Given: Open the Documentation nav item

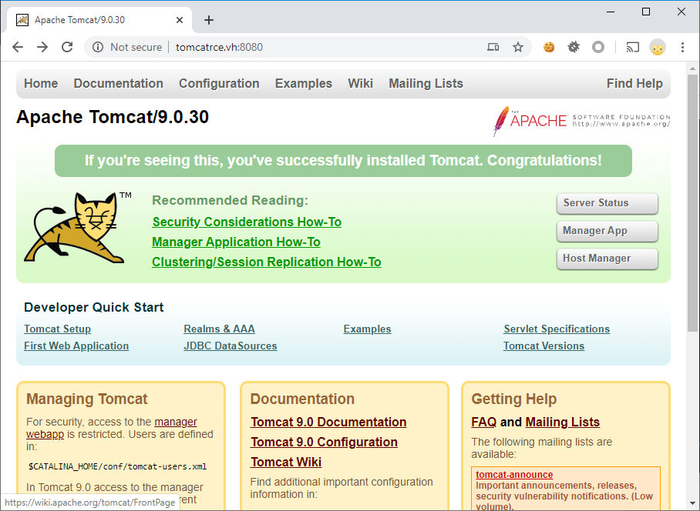Looking at the screenshot, I should (x=118, y=83).
